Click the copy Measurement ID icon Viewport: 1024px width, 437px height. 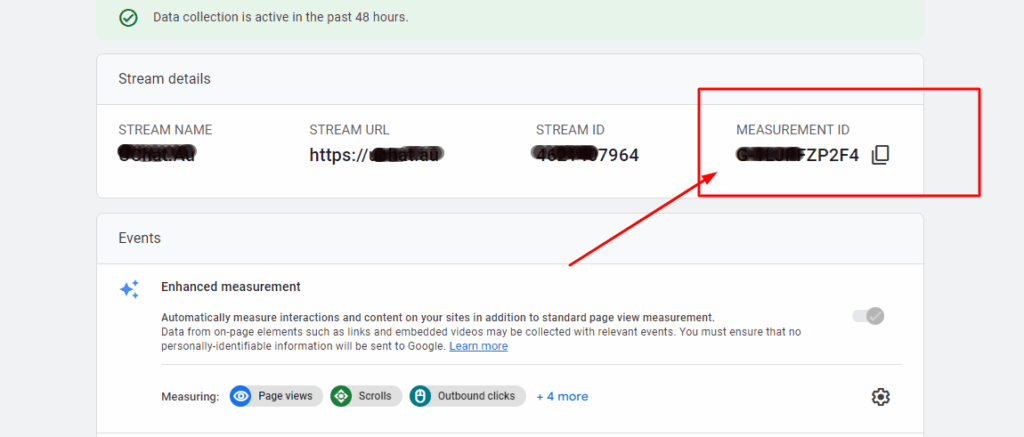click(x=880, y=155)
